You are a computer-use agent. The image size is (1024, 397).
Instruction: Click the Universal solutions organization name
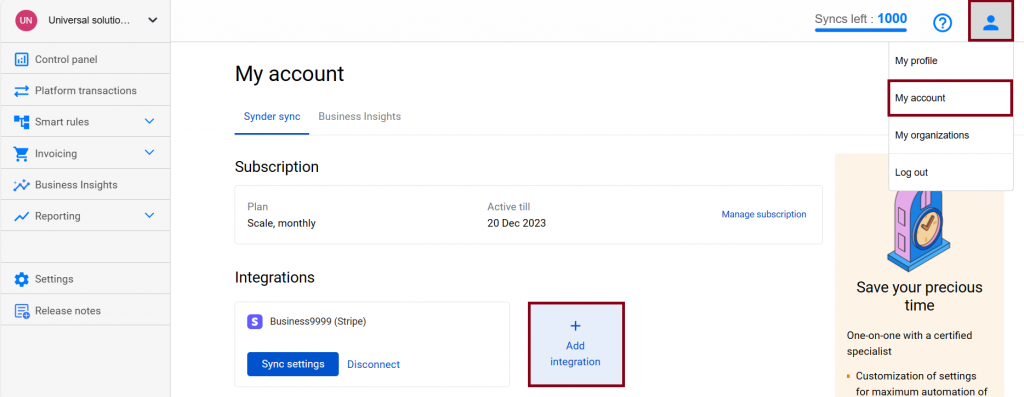(89, 20)
